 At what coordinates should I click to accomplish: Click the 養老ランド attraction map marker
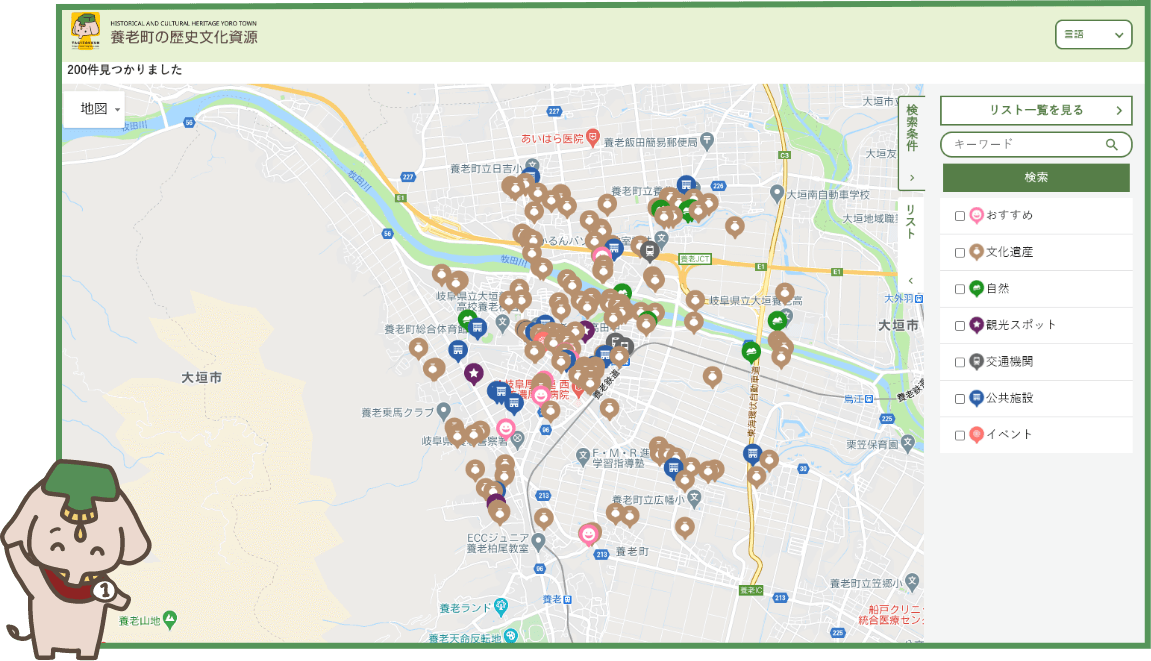[501, 606]
